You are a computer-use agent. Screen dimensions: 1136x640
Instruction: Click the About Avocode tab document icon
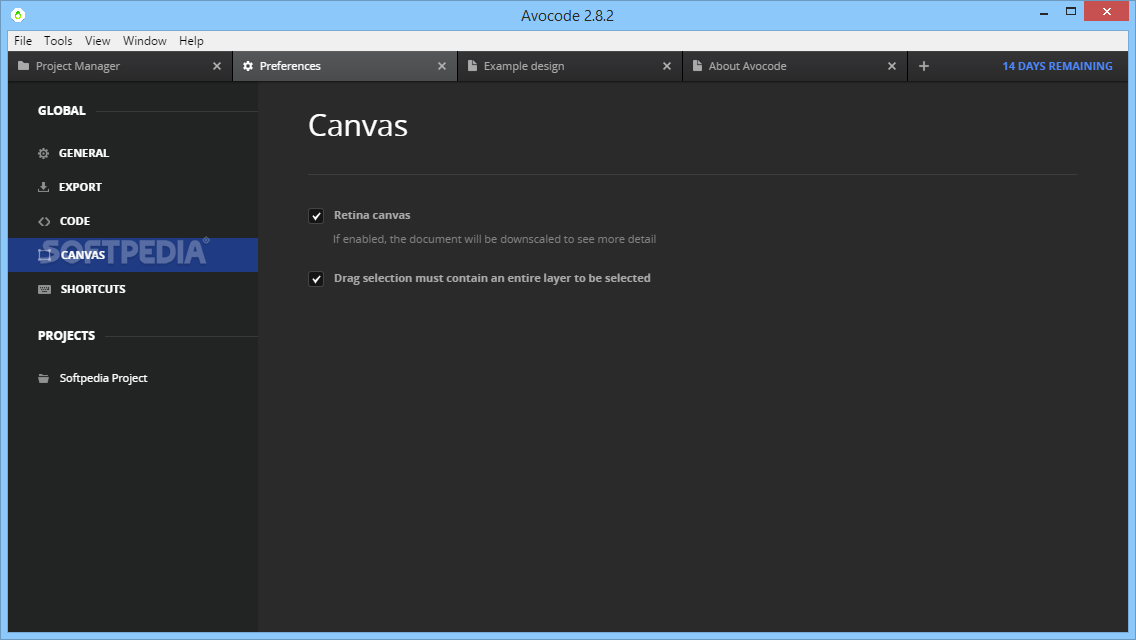pos(697,66)
